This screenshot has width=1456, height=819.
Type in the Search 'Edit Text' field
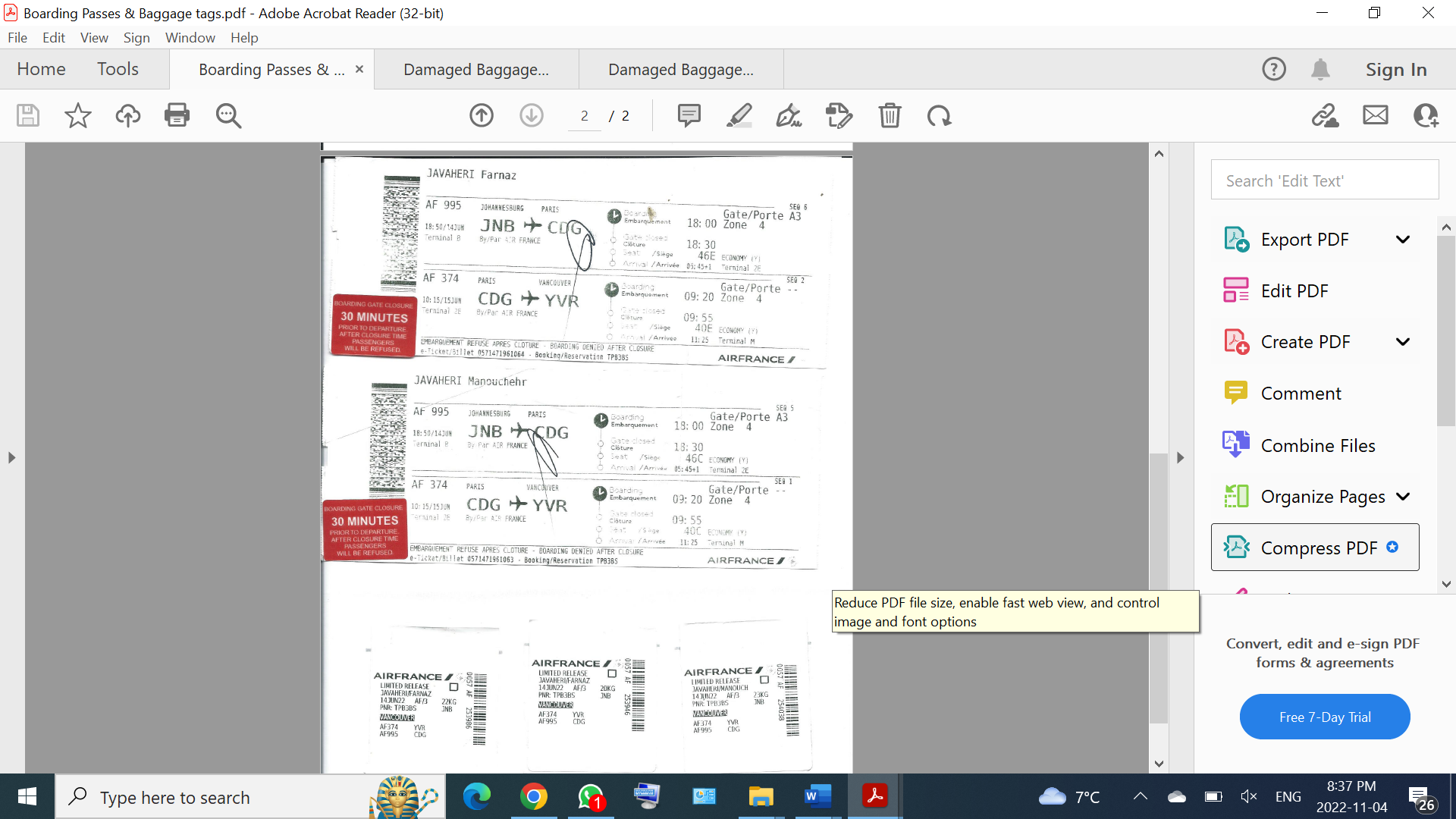1323,180
